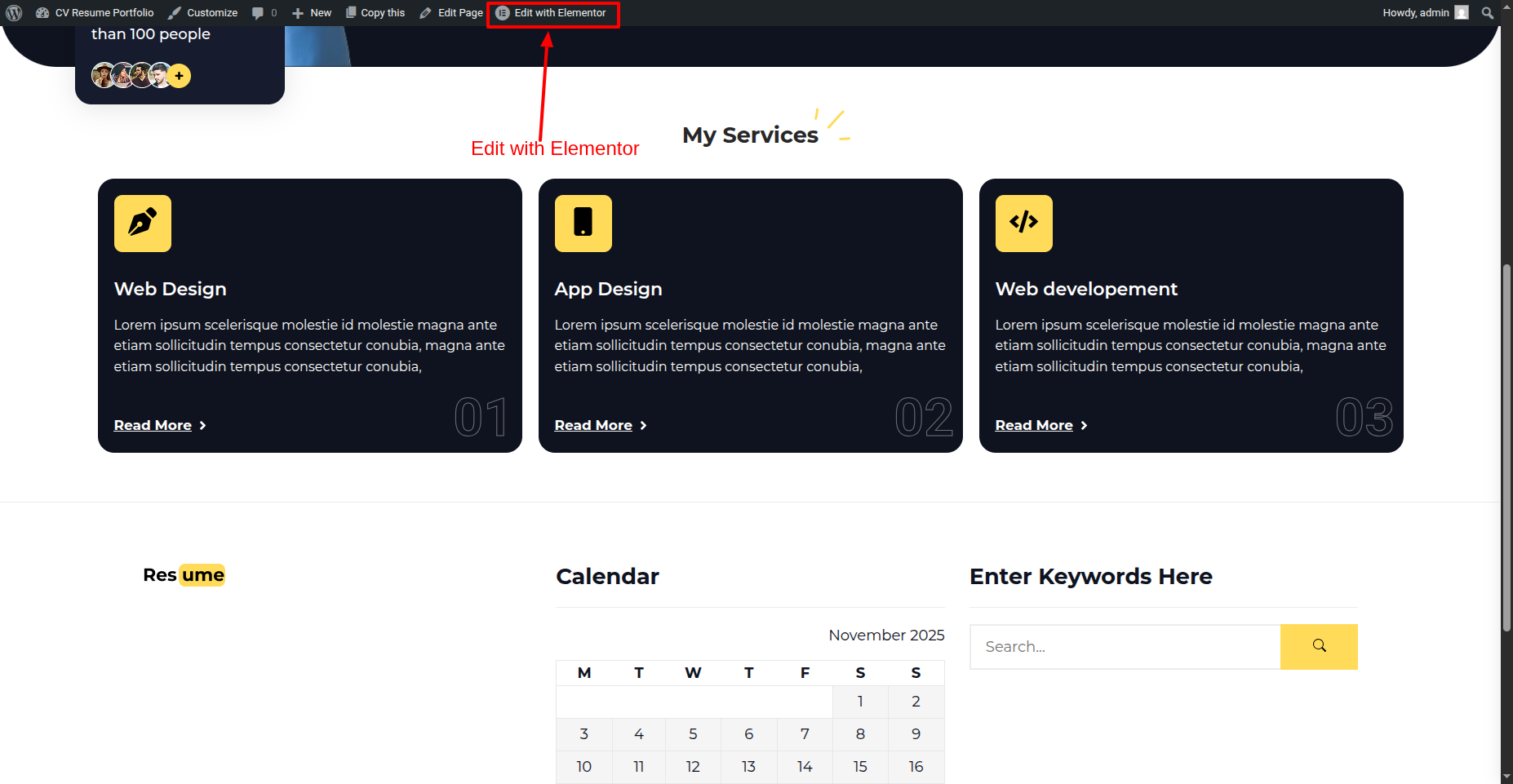Click the yellow plus badge beside avatars
The image size is (1513, 784).
pos(180,76)
